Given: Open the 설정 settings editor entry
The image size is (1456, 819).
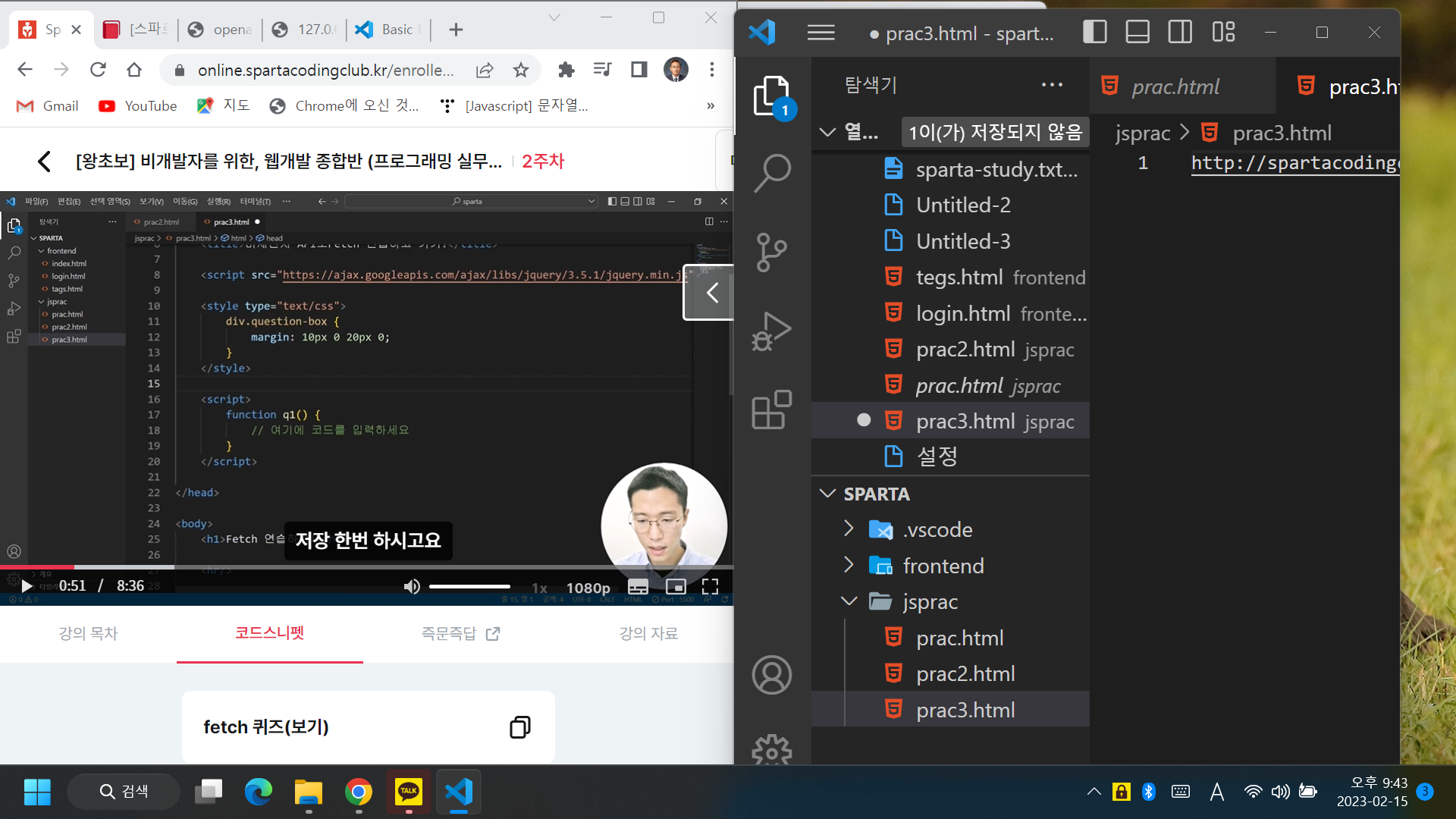Looking at the screenshot, I should 950,456.
